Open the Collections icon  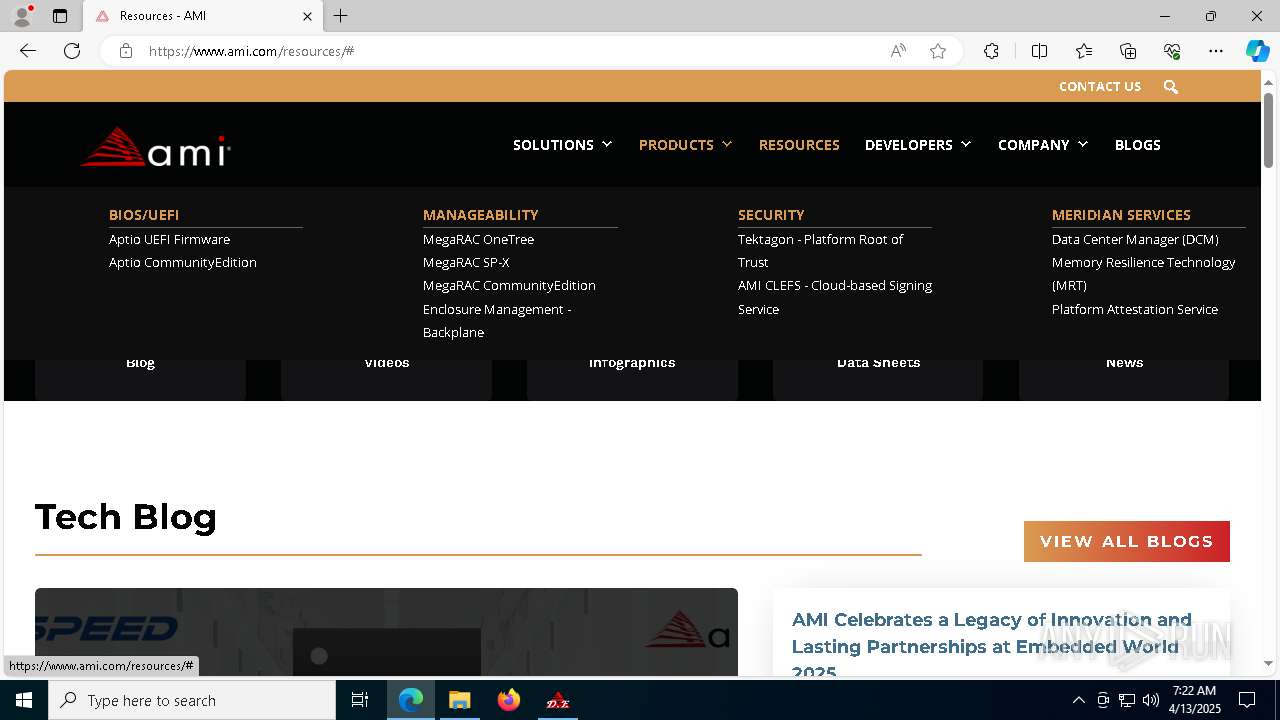(1128, 51)
